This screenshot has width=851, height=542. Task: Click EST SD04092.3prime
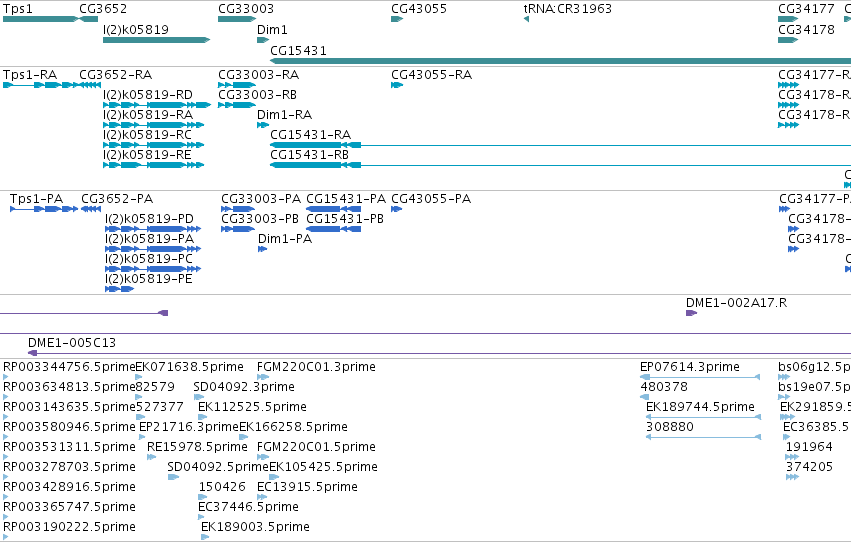click(244, 387)
